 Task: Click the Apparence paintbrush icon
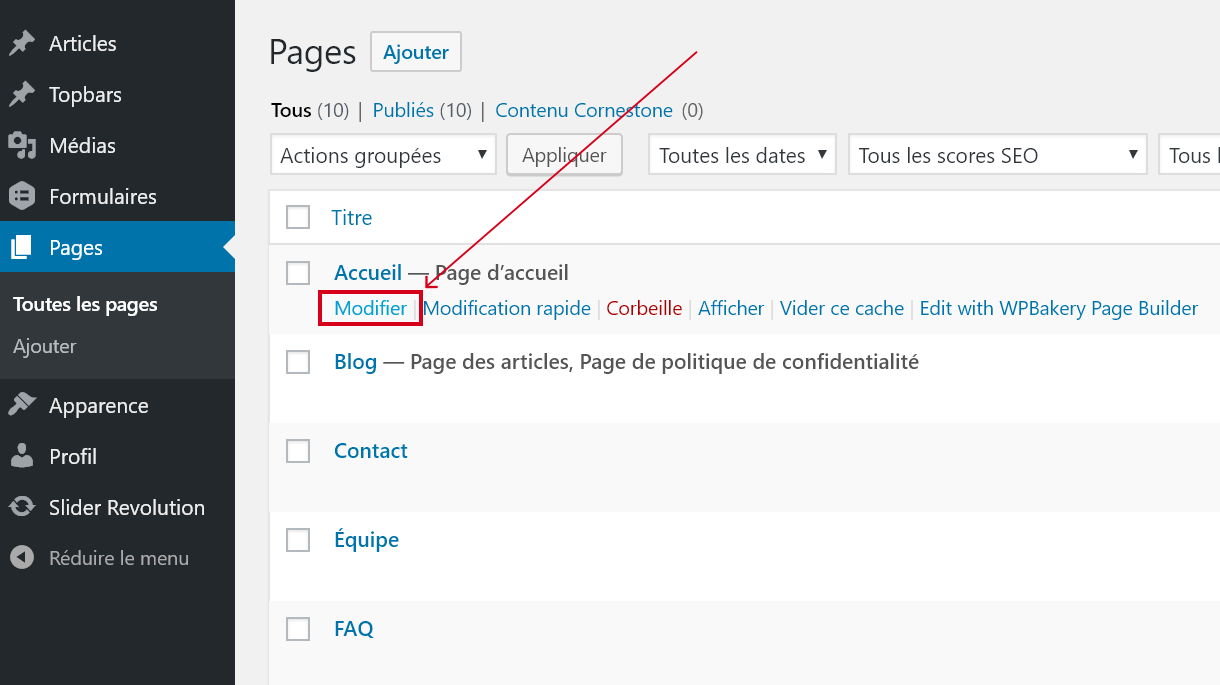22,406
